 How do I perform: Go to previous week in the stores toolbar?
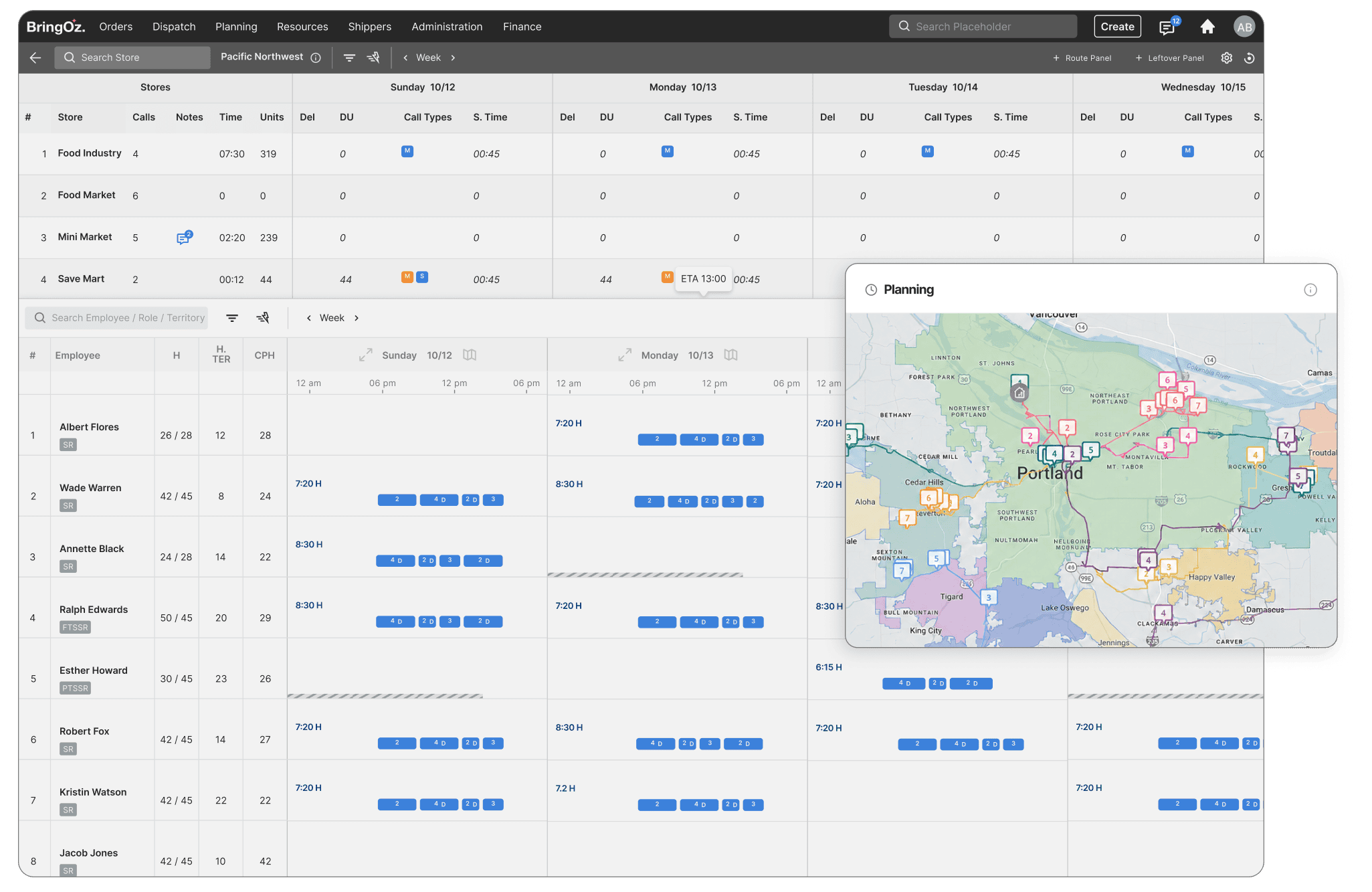(405, 58)
